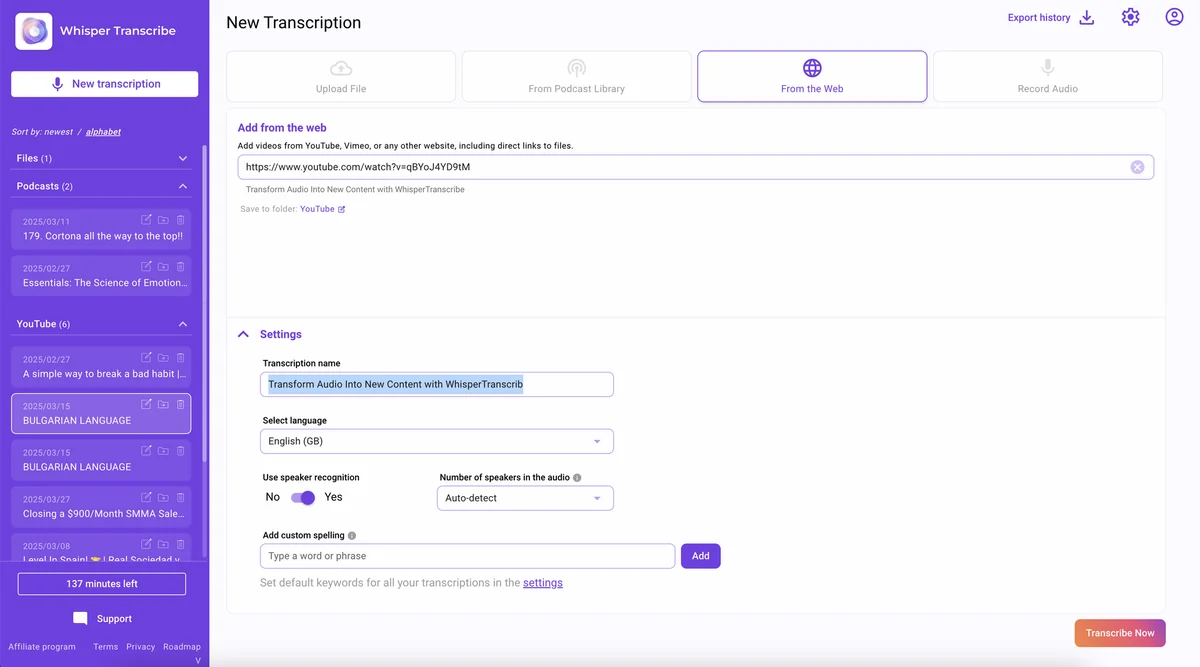Viewport: 1200px width, 667px height.
Task: Click the YouTube save-folder link
Action: pos(317,209)
